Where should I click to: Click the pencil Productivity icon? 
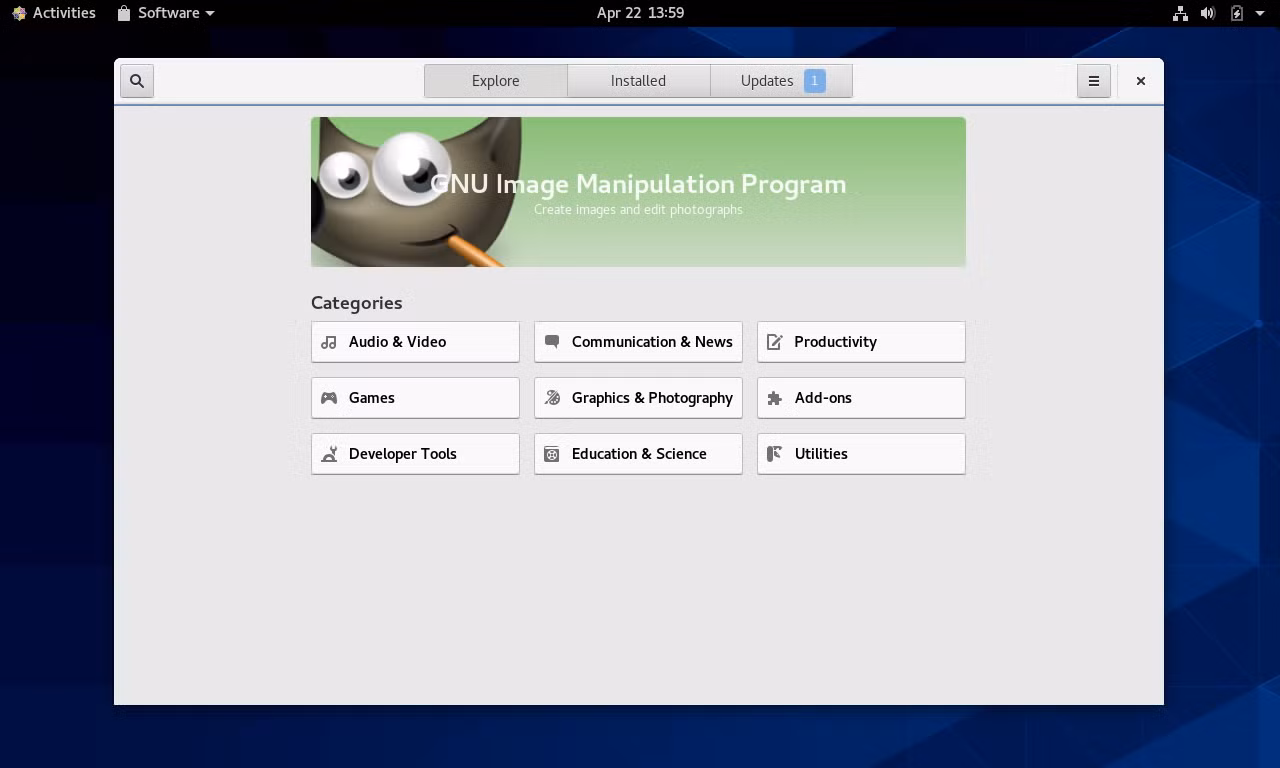tap(774, 342)
